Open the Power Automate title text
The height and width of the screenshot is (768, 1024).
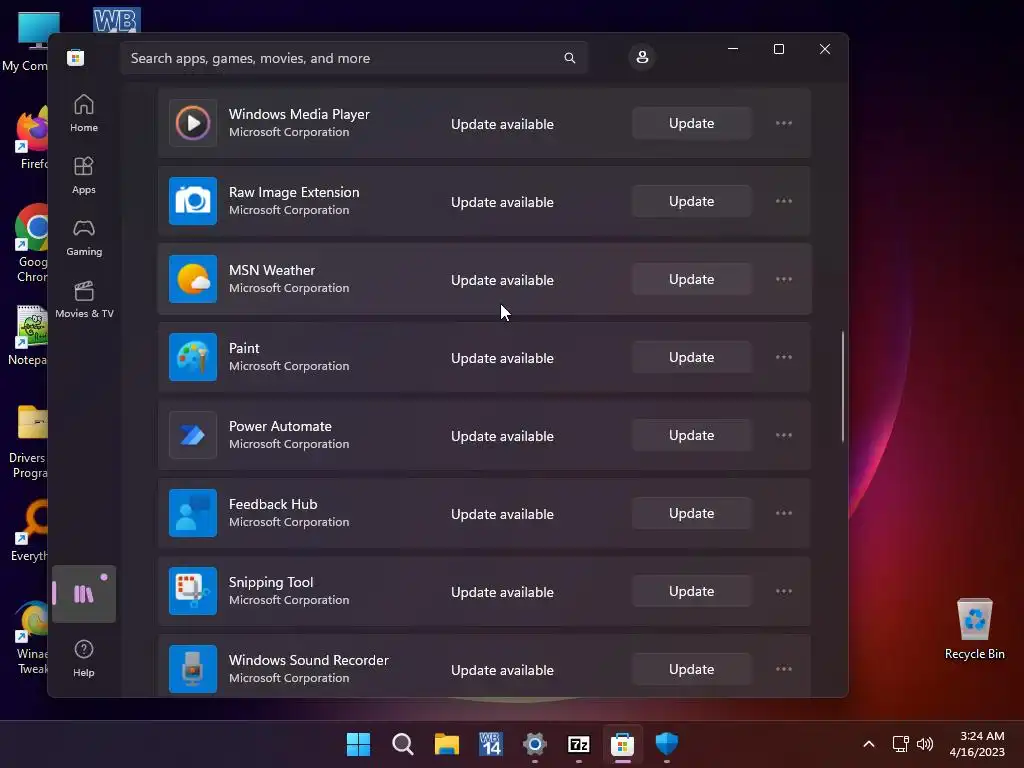[x=280, y=426]
